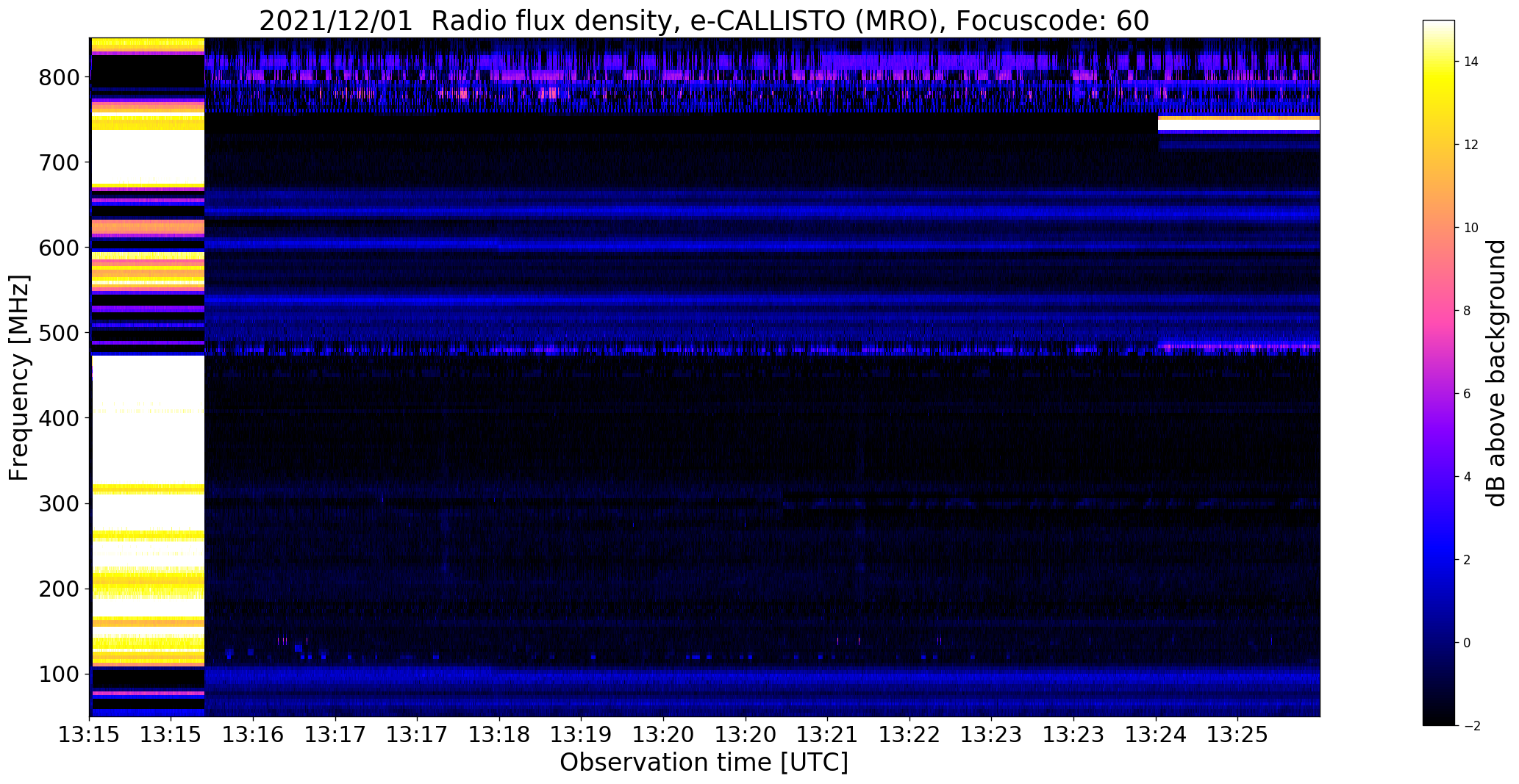This screenshot has height=784, width=1519.
Task: Click the 200 frequency tick label
Action: pos(62,589)
